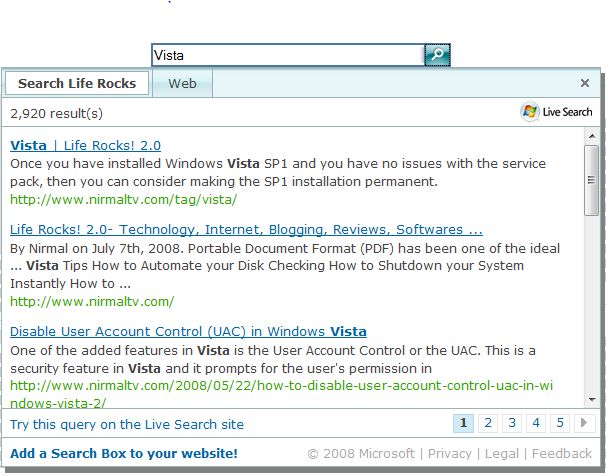Open the Legal link
The width and height of the screenshot is (606, 476).
pos(502,453)
